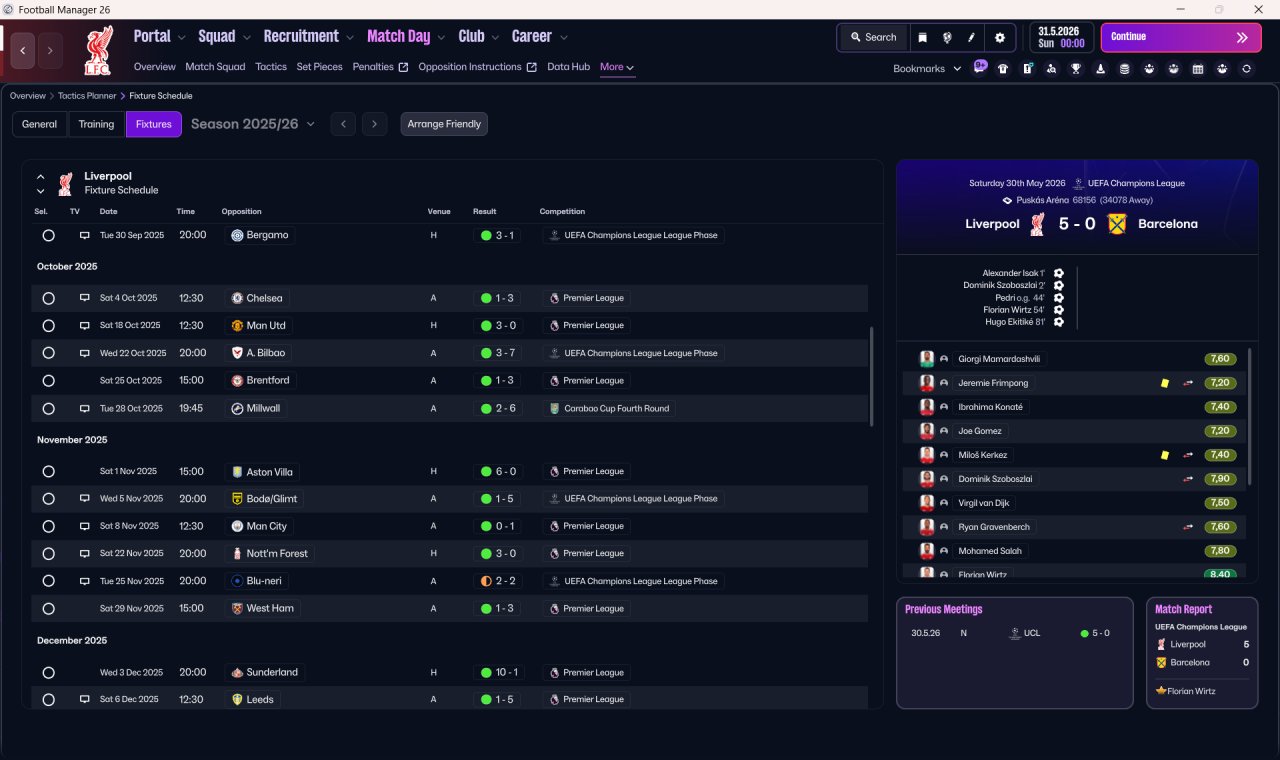Select the radio button for Man City fixture
The height and width of the screenshot is (760, 1280).
tap(48, 526)
